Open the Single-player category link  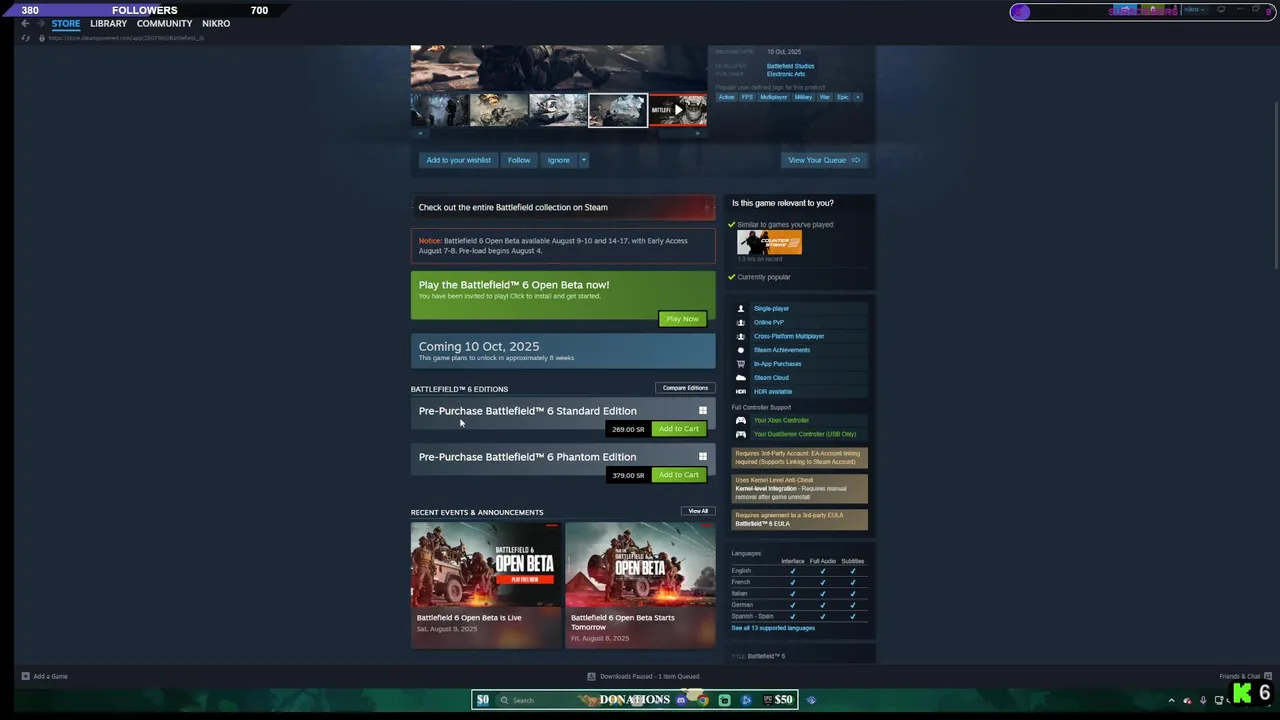771,309
